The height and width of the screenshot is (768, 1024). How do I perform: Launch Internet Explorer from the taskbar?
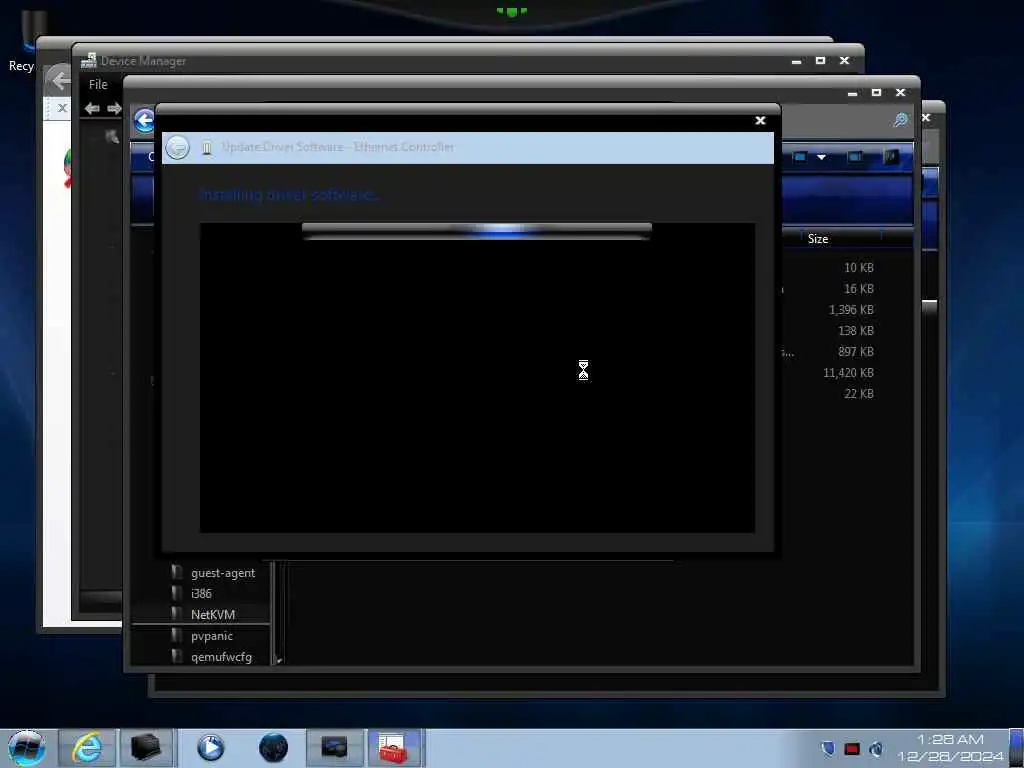[87, 748]
